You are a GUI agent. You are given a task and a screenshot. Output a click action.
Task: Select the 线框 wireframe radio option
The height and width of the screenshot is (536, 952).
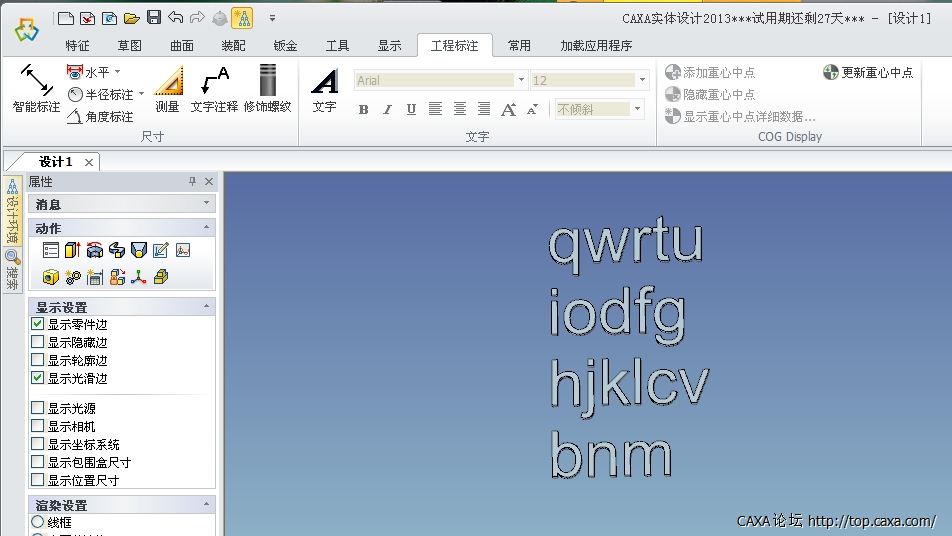[38, 521]
